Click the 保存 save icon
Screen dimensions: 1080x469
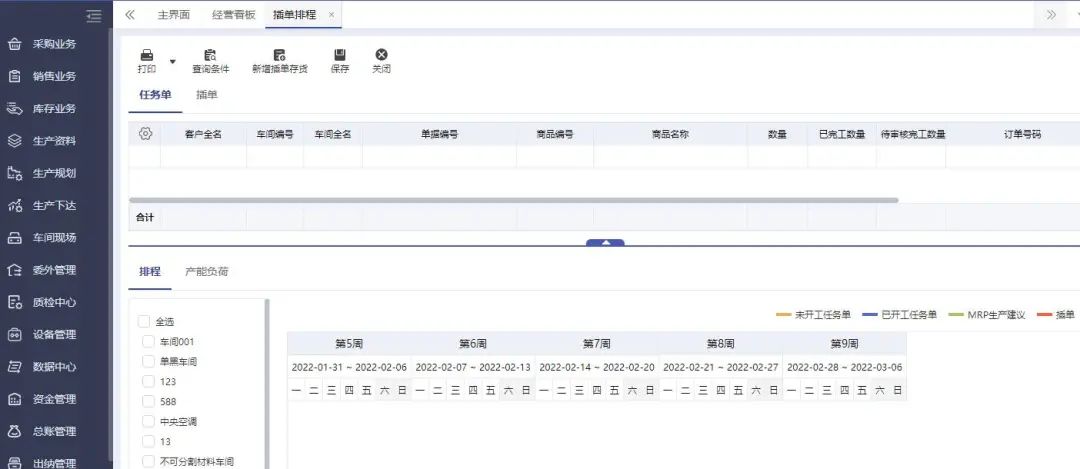click(x=340, y=55)
